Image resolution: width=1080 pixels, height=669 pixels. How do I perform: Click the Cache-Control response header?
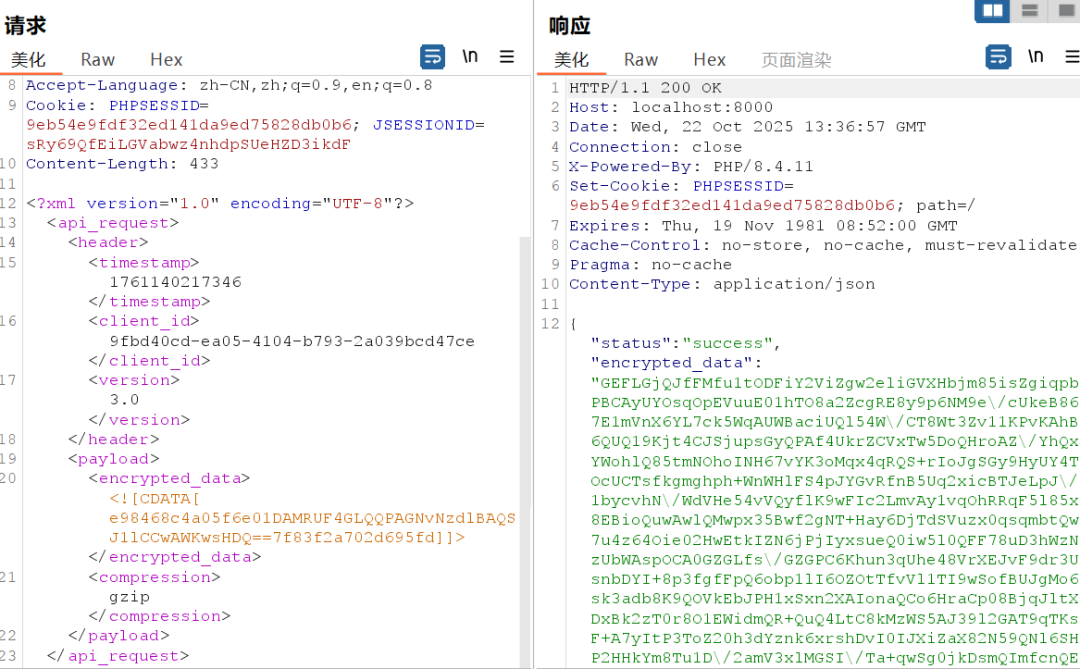pos(823,245)
